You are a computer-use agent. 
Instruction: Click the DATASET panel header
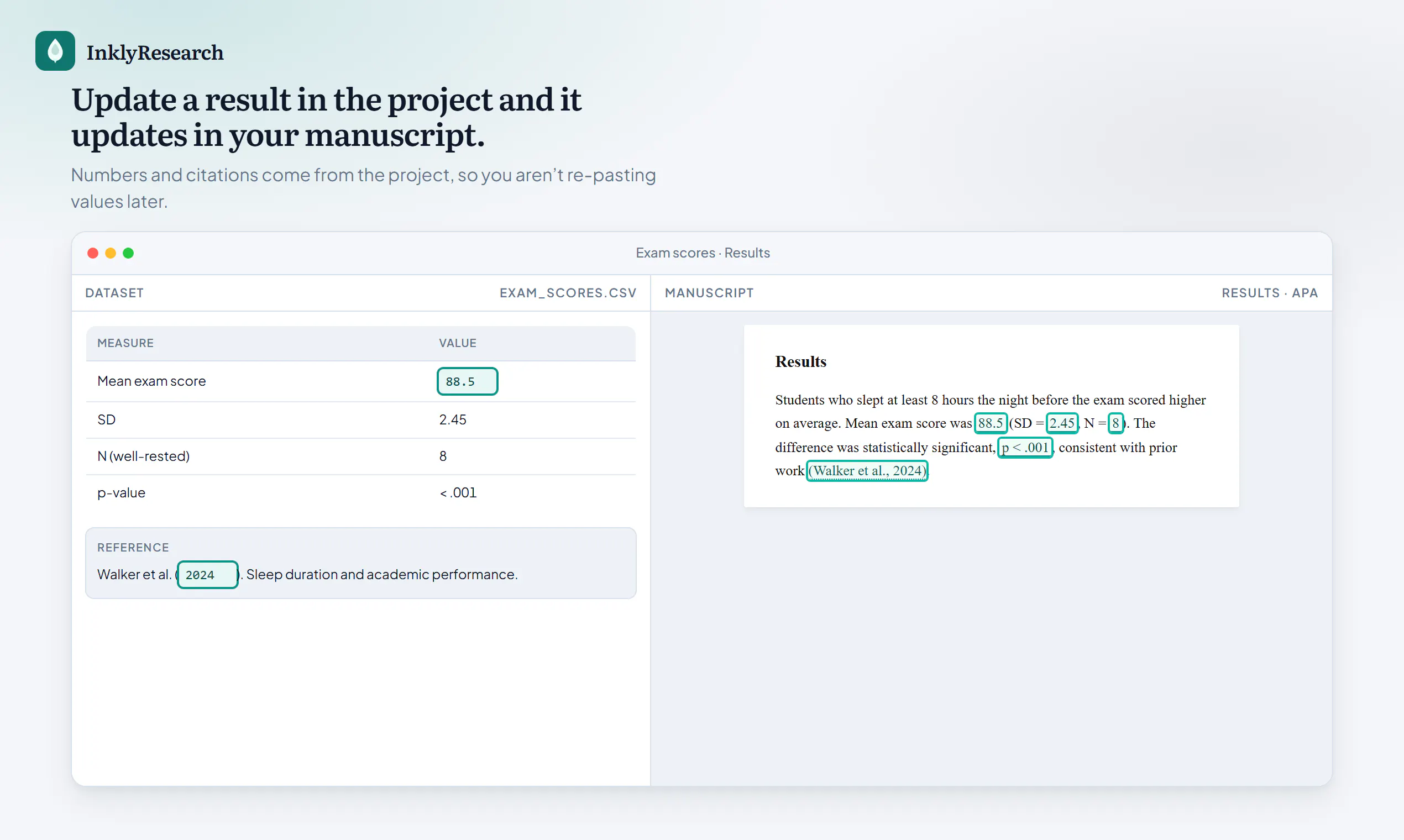tap(114, 293)
